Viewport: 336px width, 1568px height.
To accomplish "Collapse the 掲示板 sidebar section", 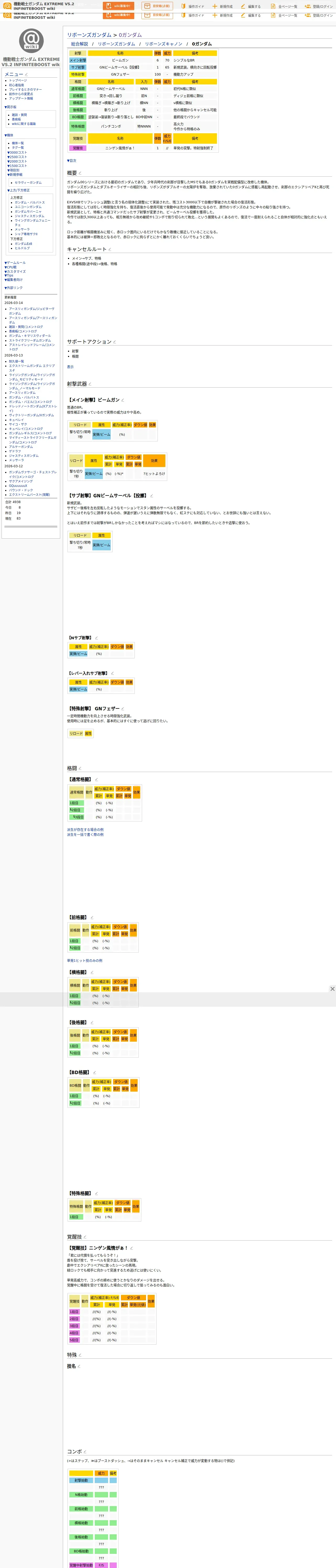I will pyautogui.click(x=11, y=107).
